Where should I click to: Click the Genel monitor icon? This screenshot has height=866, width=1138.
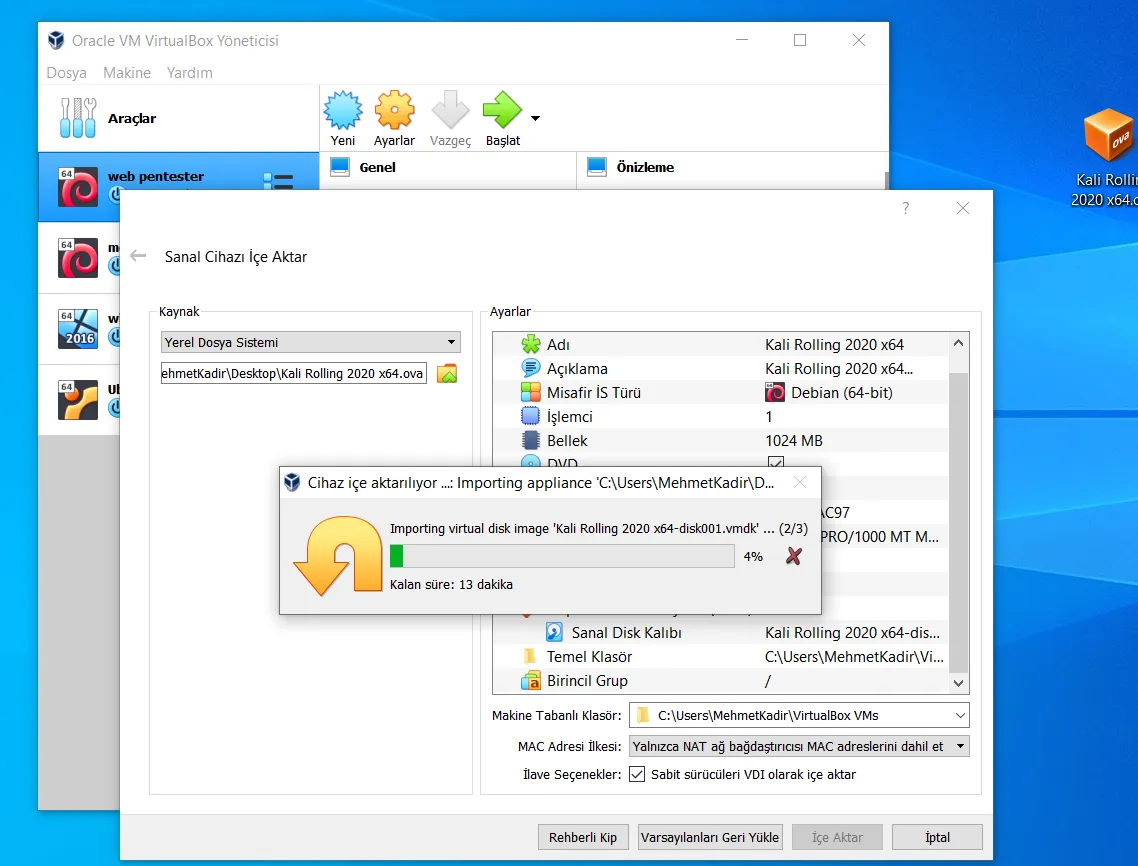pos(340,167)
